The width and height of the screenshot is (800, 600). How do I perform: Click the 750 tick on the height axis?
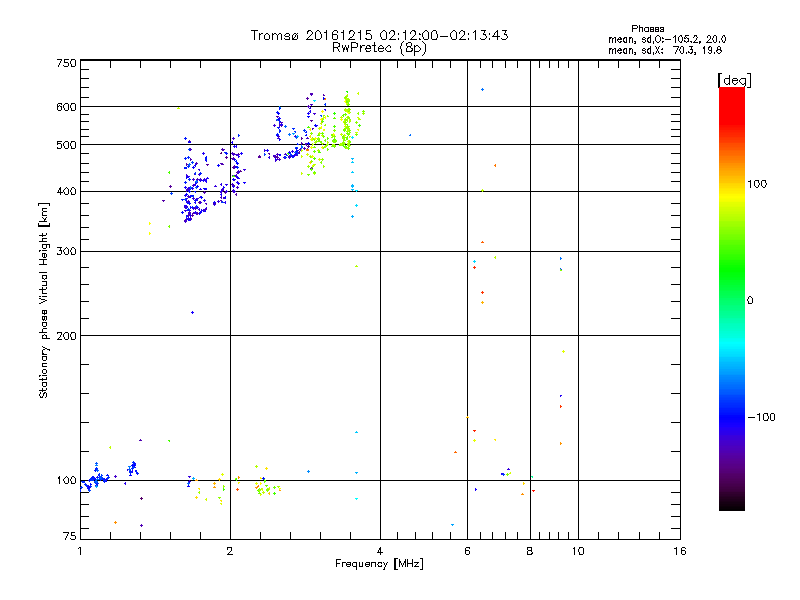tap(66, 63)
